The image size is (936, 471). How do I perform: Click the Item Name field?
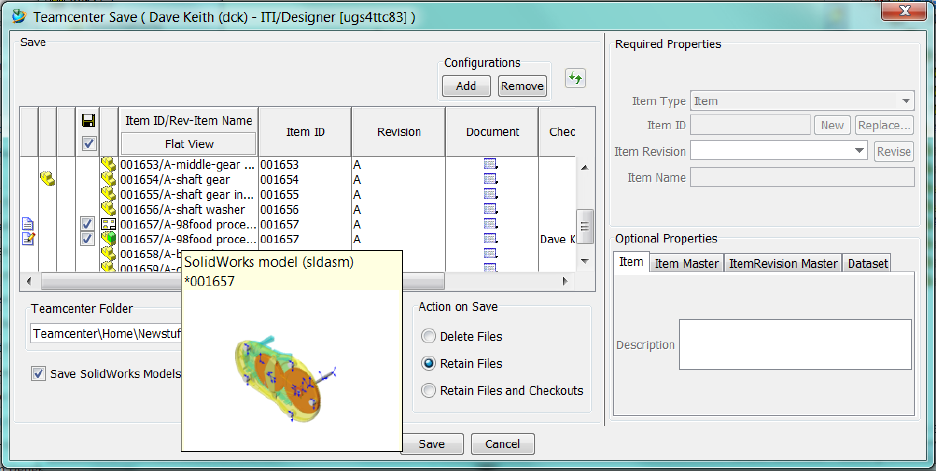tap(802, 177)
